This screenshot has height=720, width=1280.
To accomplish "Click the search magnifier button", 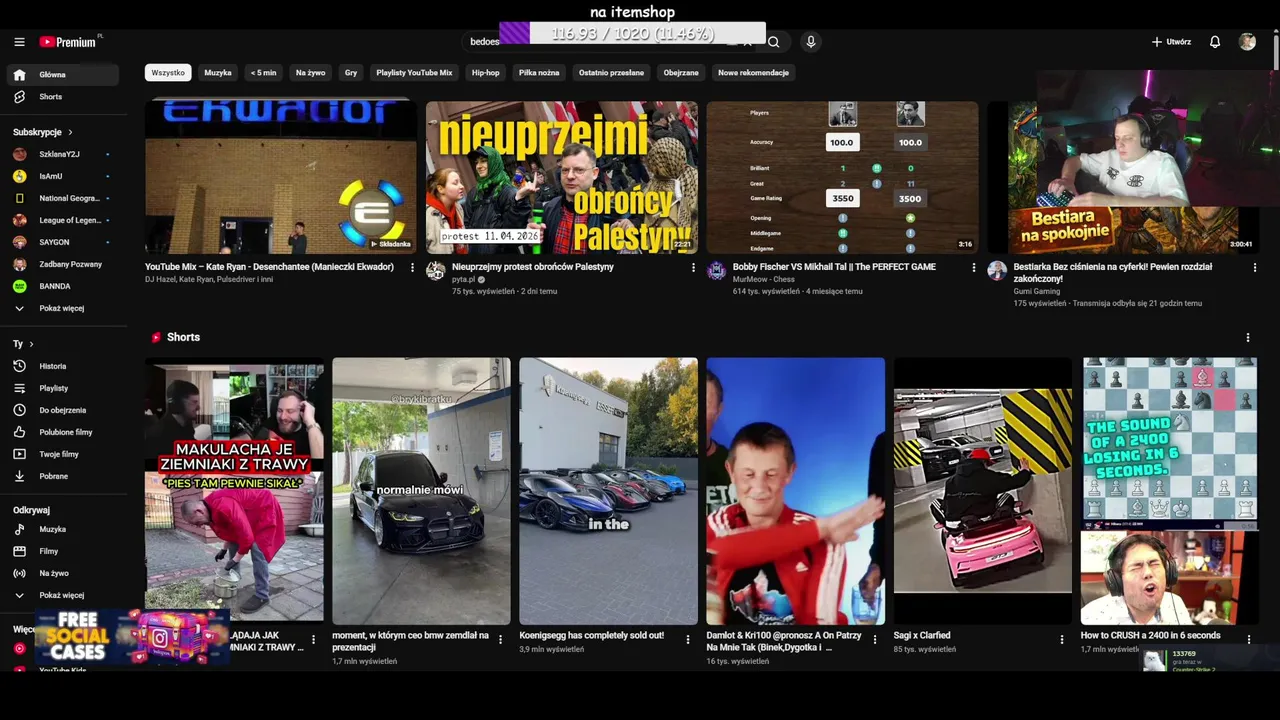I will pos(773,42).
